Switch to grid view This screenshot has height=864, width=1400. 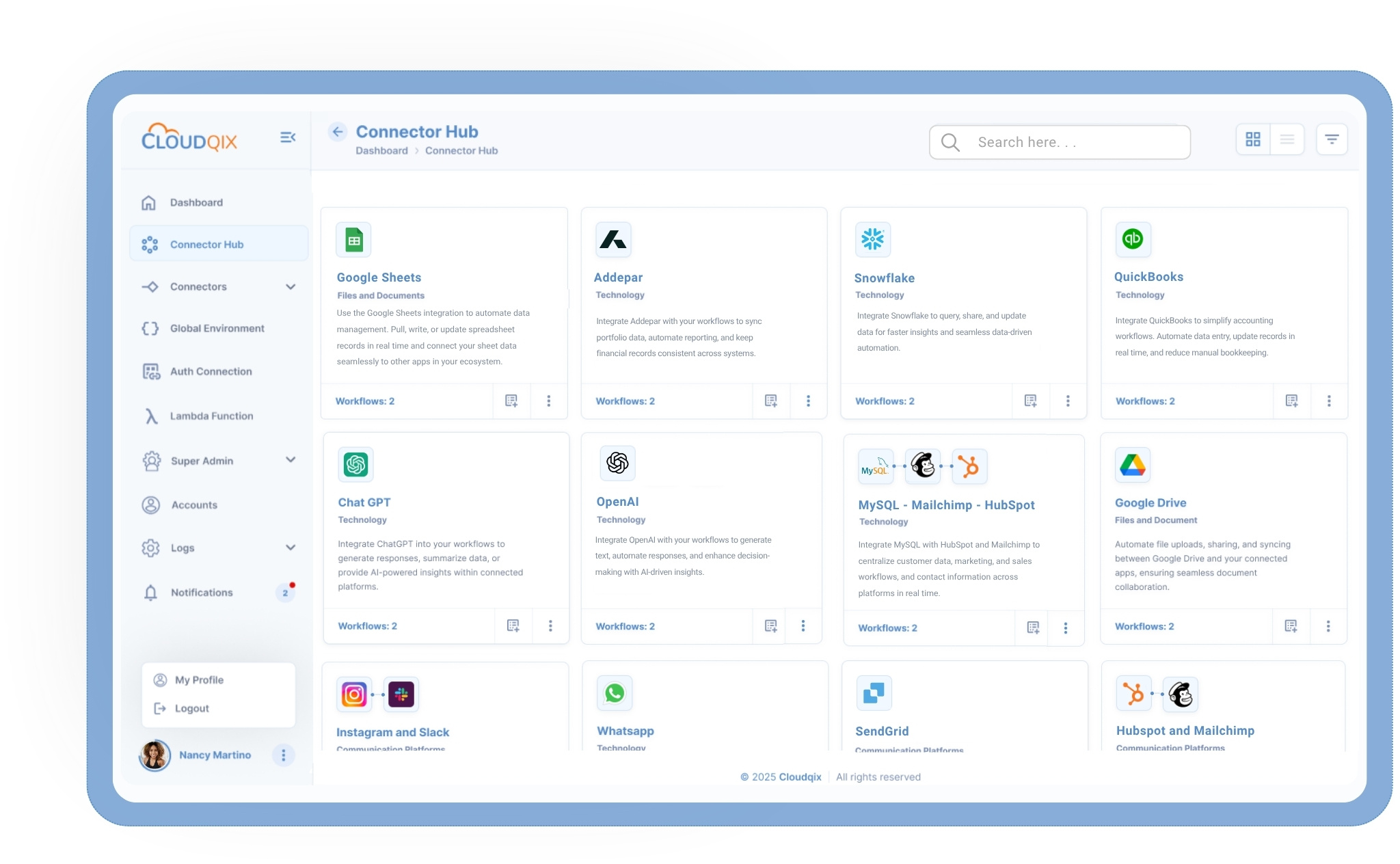[1252, 139]
